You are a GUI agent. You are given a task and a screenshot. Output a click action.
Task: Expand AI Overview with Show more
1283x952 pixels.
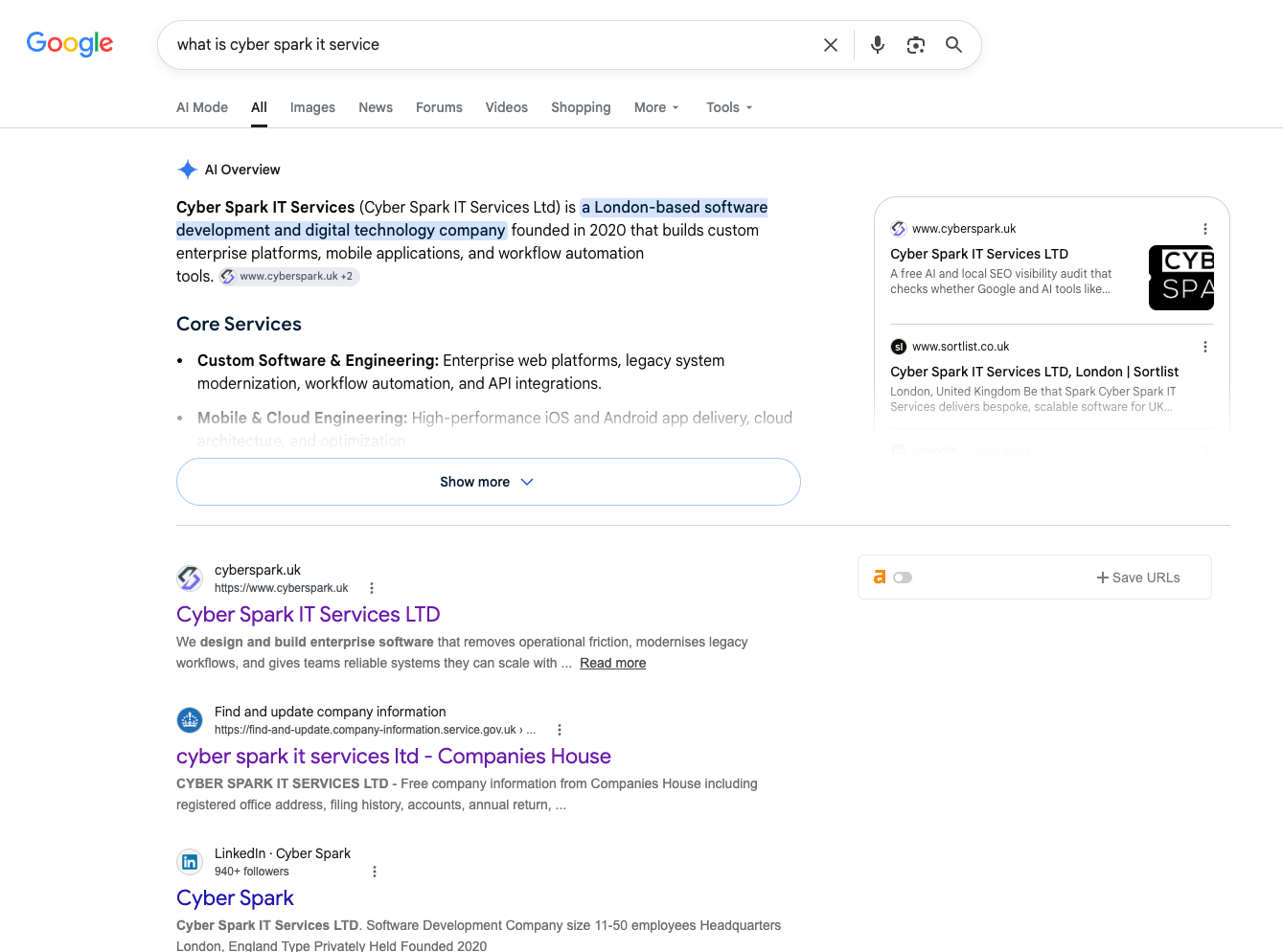489,482
